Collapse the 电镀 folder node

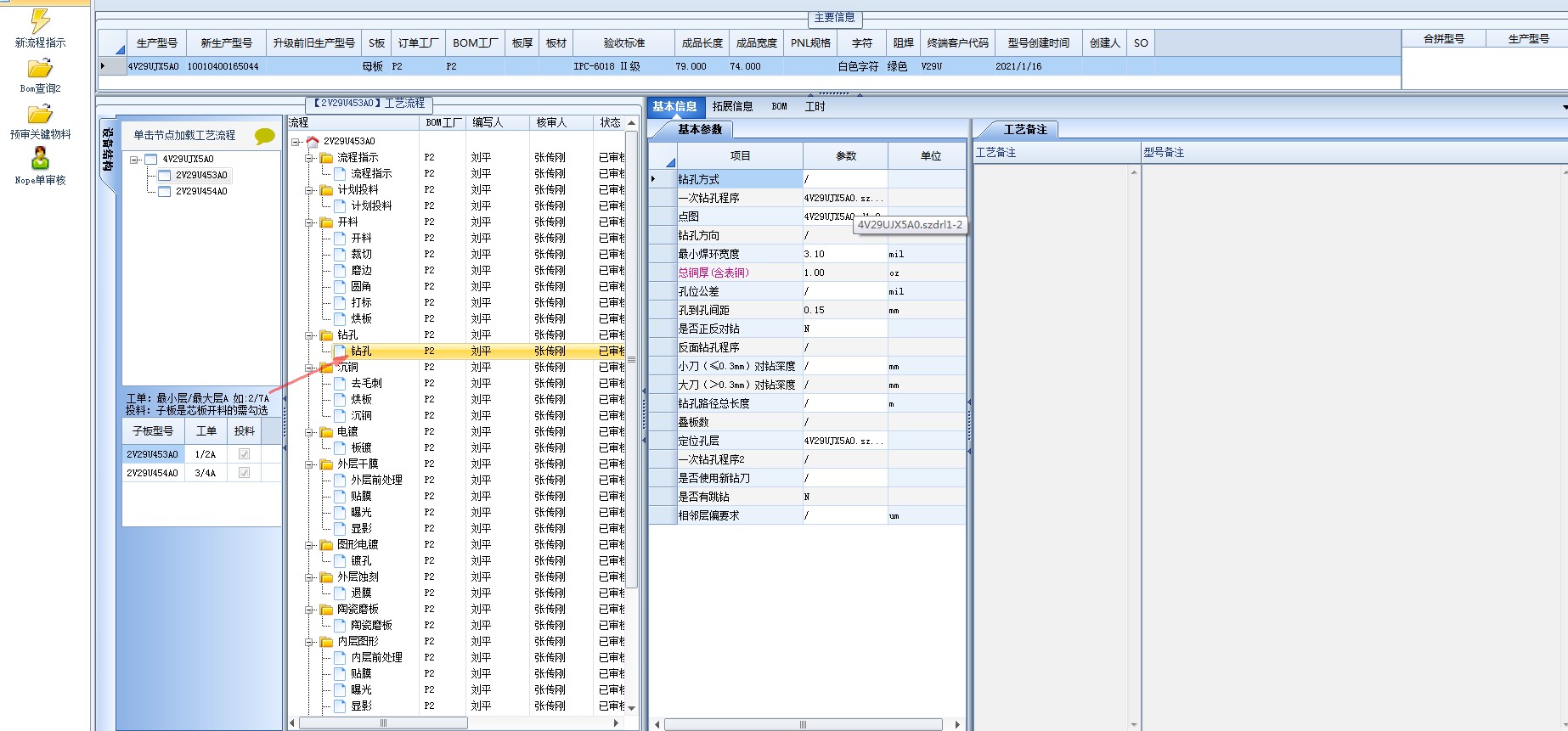pyautogui.click(x=309, y=431)
